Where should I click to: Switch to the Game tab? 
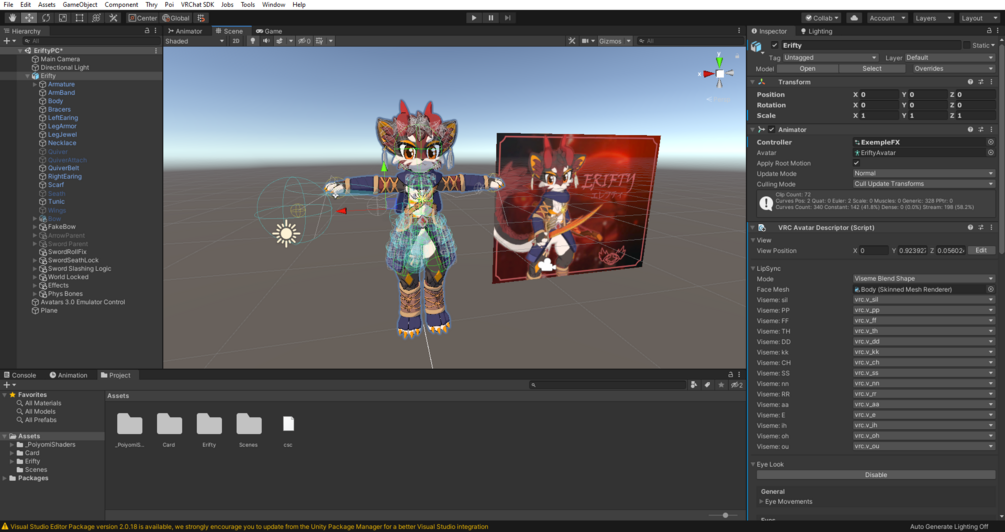pos(269,31)
